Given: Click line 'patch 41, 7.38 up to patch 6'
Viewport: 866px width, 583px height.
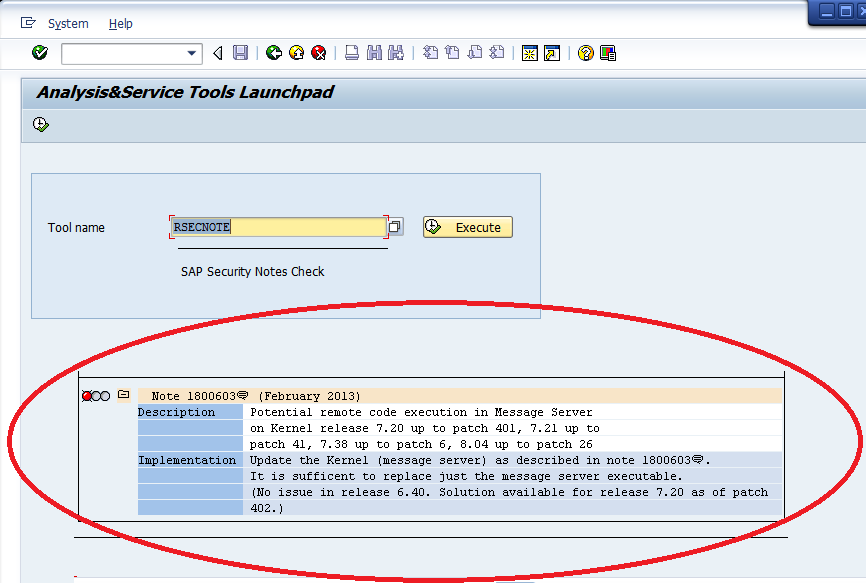Looking at the screenshot, I should click(x=421, y=444).
